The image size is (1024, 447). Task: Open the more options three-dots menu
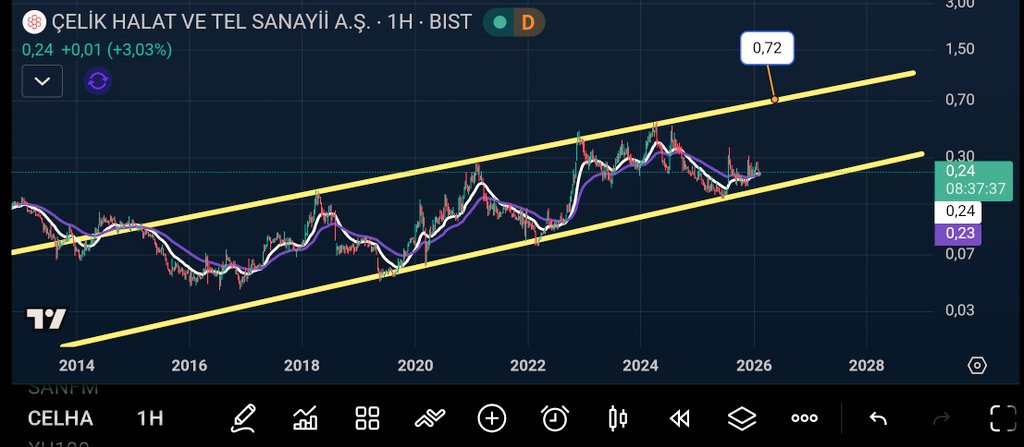click(805, 418)
